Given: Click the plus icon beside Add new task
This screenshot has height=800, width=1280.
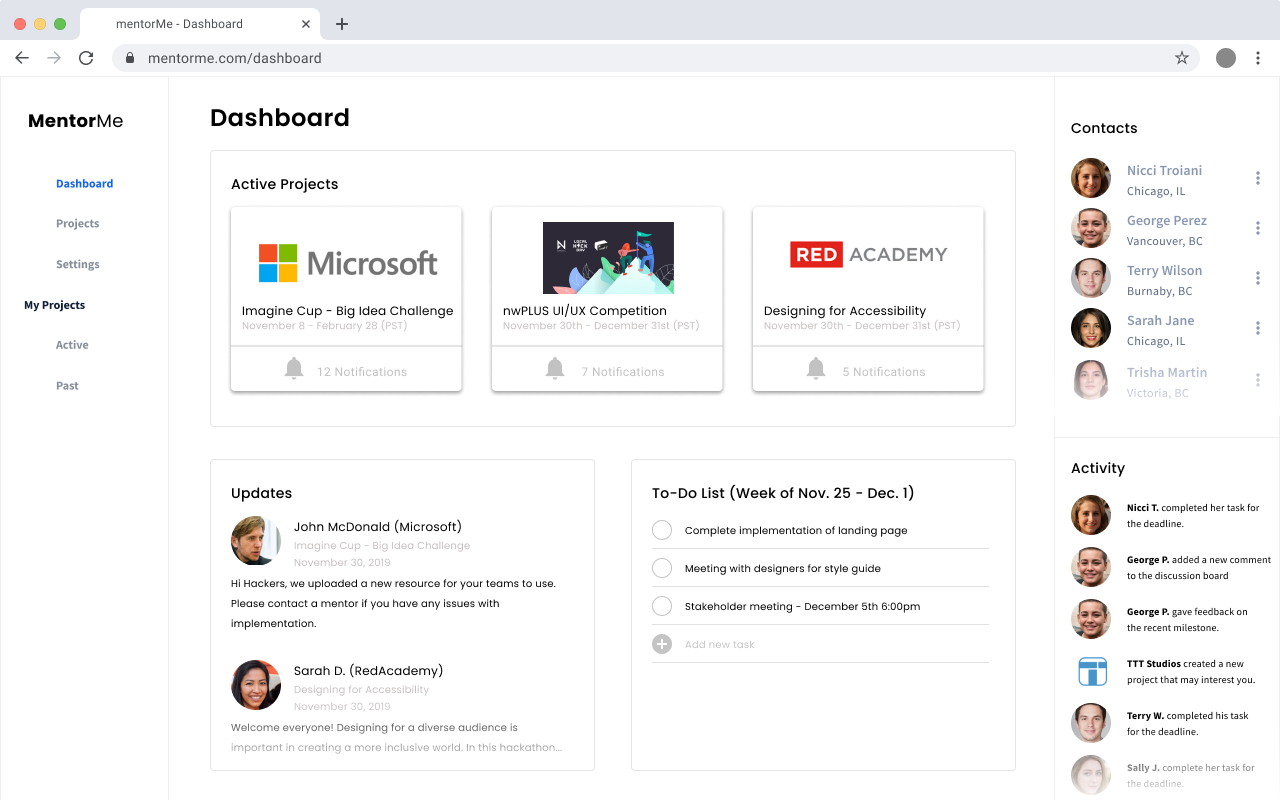Looking at the screenshot, I should (662, 644).
